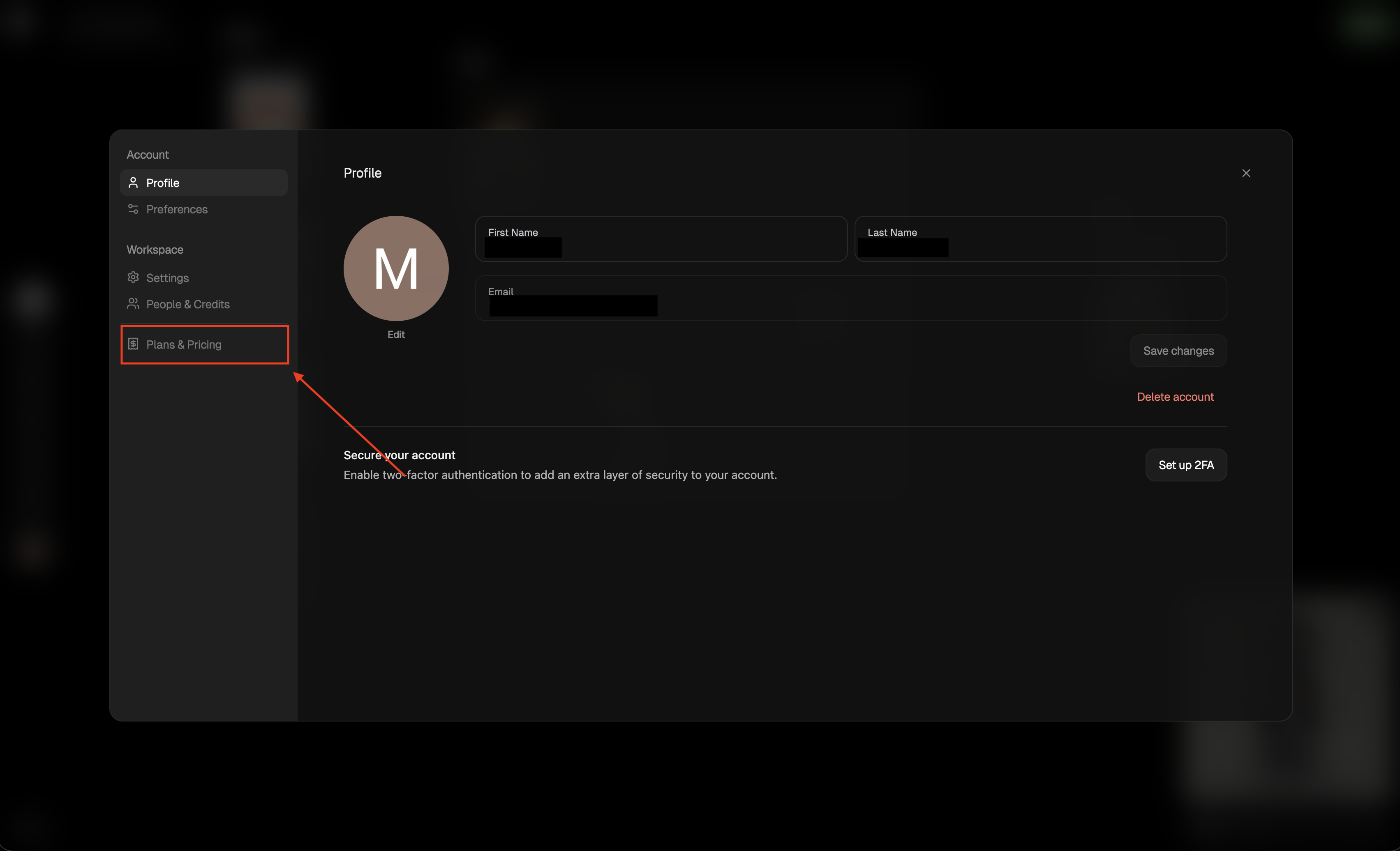Click the Set up 2FA button

[1186, 465]
